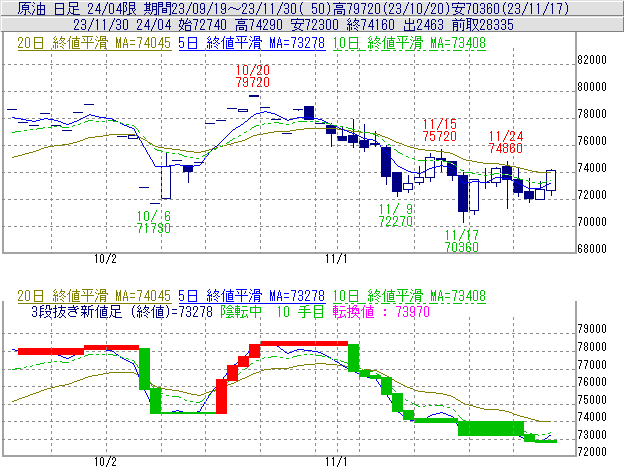Click the long red bar at lower chart top

304,343
